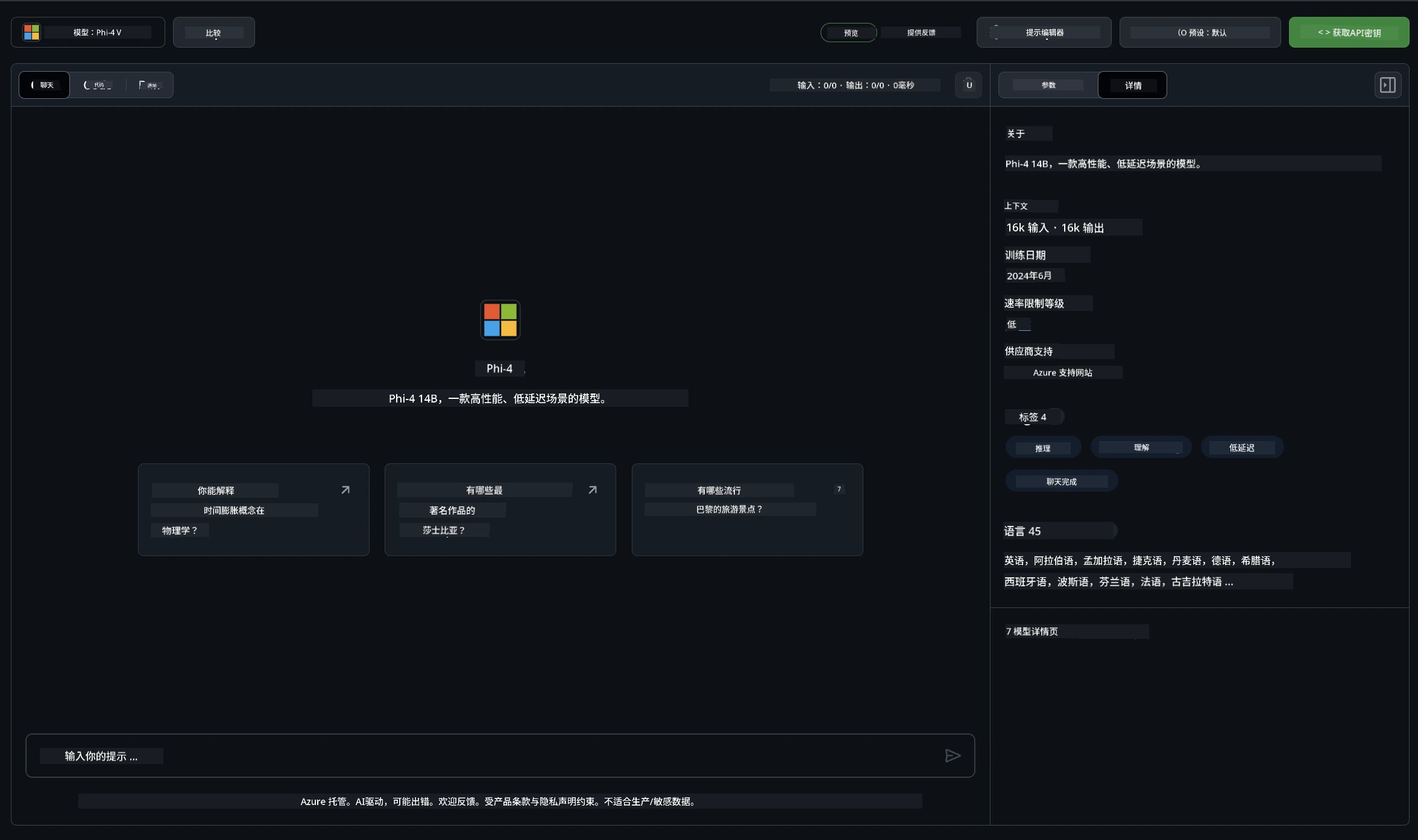Click the Azure 托管 disclaimer text at bottom
Viewport: 1418px width, 840px height.
coord(498,801)
